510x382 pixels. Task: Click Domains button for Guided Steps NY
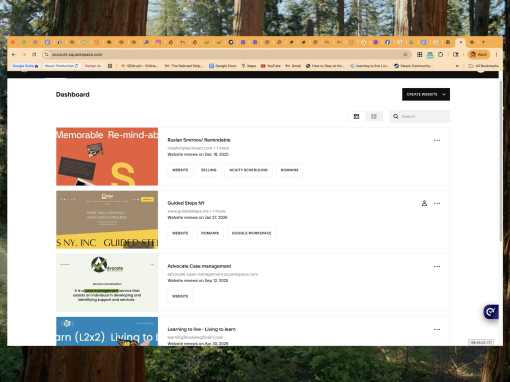coord(210,233)
